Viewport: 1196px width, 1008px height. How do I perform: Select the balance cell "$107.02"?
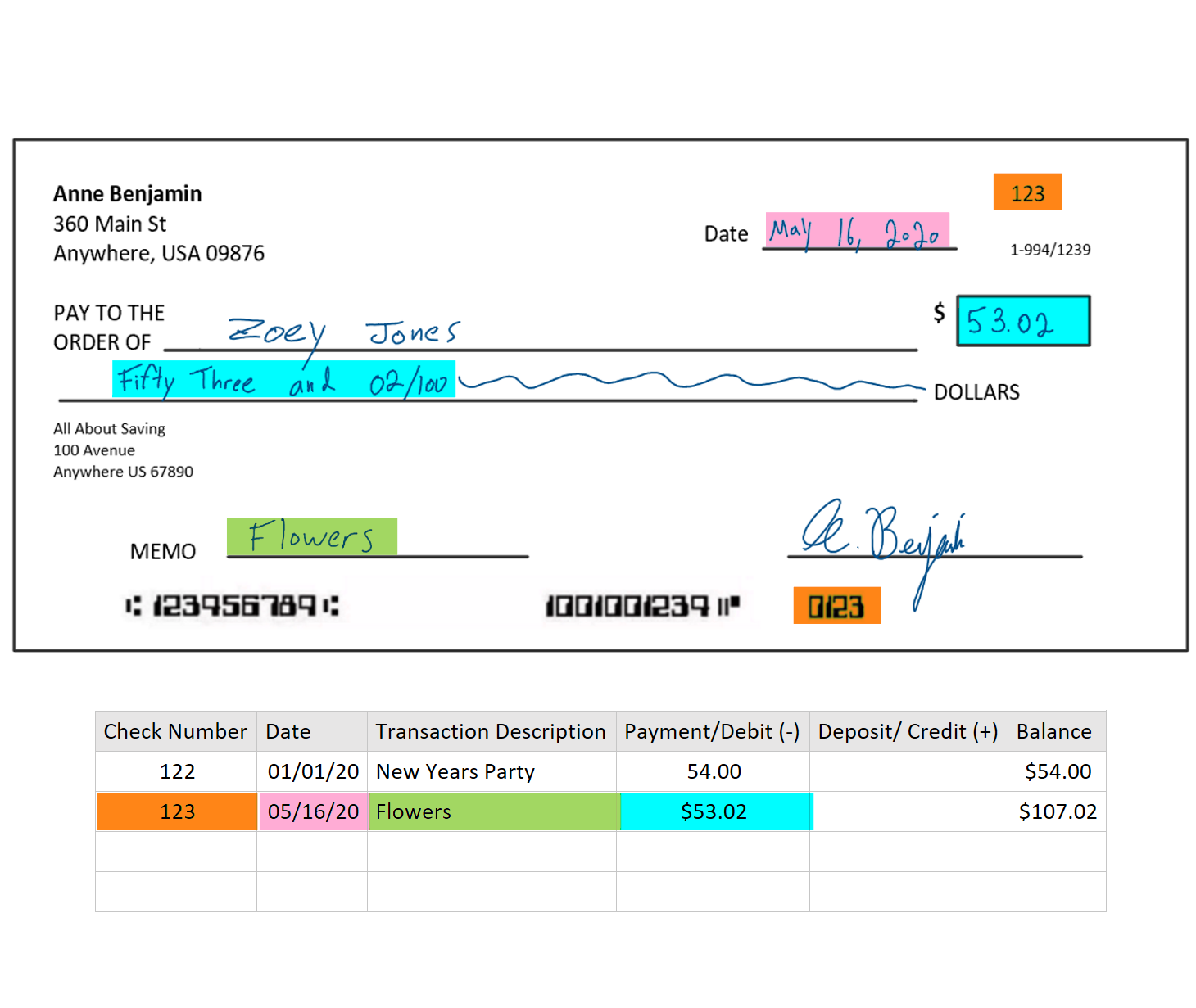pyautogui.click(x=1058, y=811)
